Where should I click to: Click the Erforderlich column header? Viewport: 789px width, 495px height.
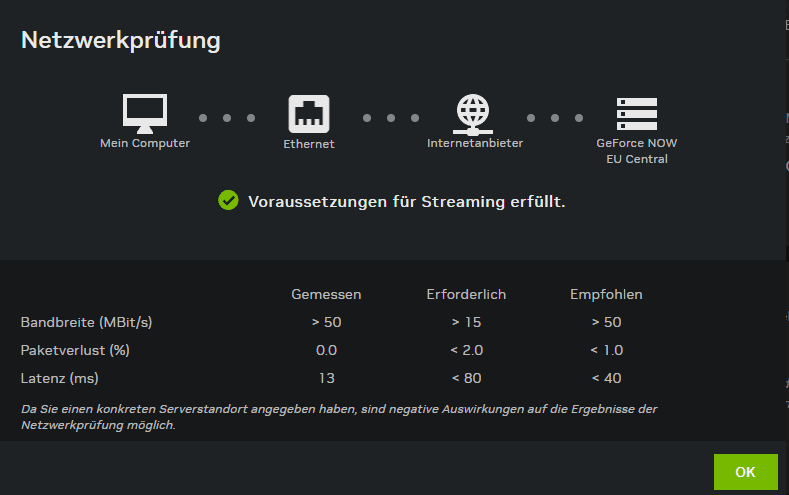click(466, 294)
